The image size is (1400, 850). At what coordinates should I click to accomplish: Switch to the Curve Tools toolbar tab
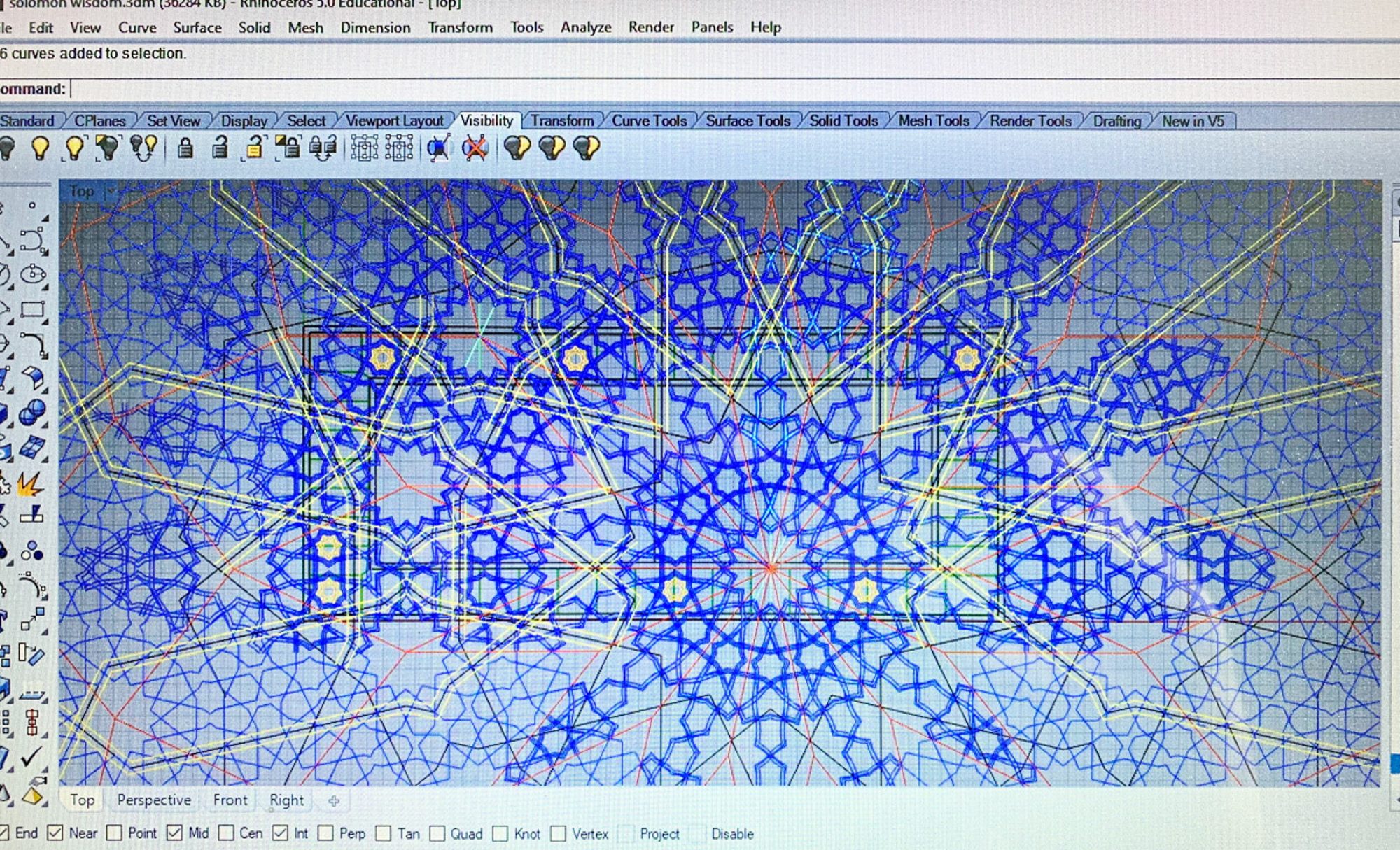click(x=649, y=121)
